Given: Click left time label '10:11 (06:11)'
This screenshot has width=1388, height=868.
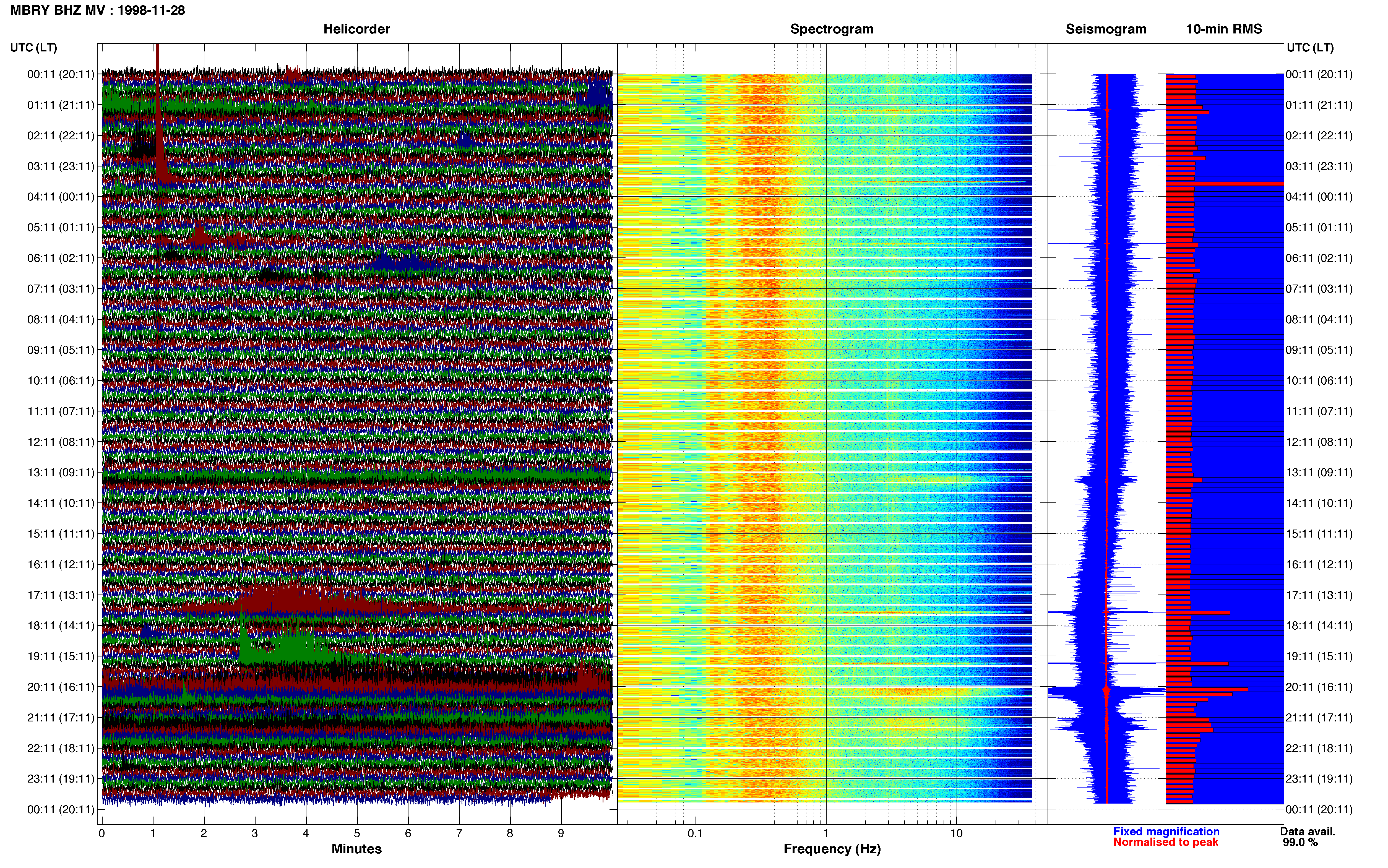Looking at the screenshot, I should pos(61,380).
